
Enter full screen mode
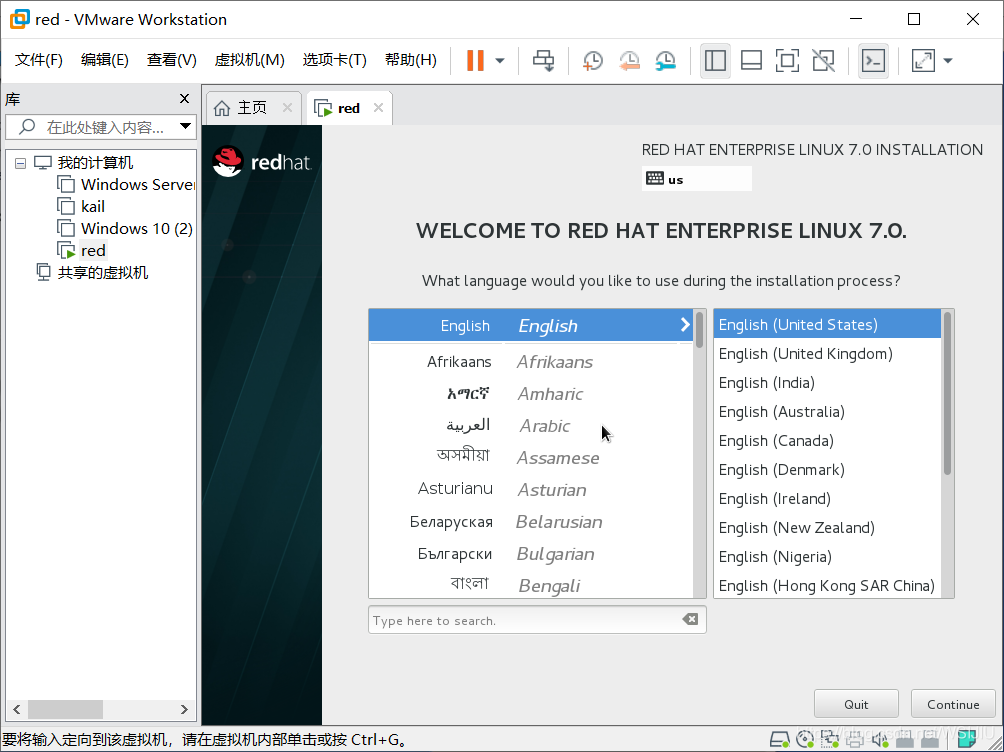pos(787,61)
